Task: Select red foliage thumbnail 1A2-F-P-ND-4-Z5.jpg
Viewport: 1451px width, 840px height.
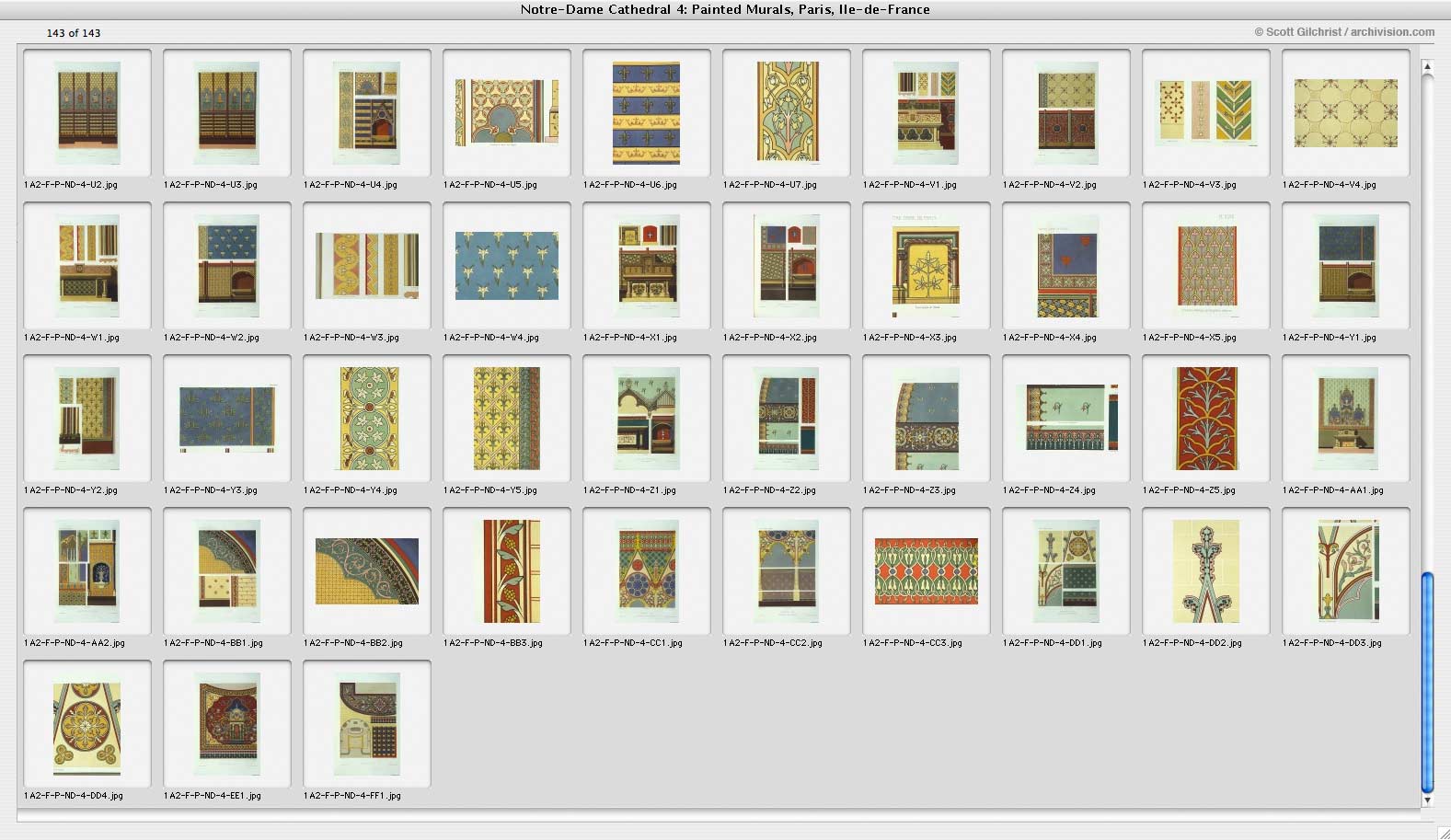Action: [1206, 419]
